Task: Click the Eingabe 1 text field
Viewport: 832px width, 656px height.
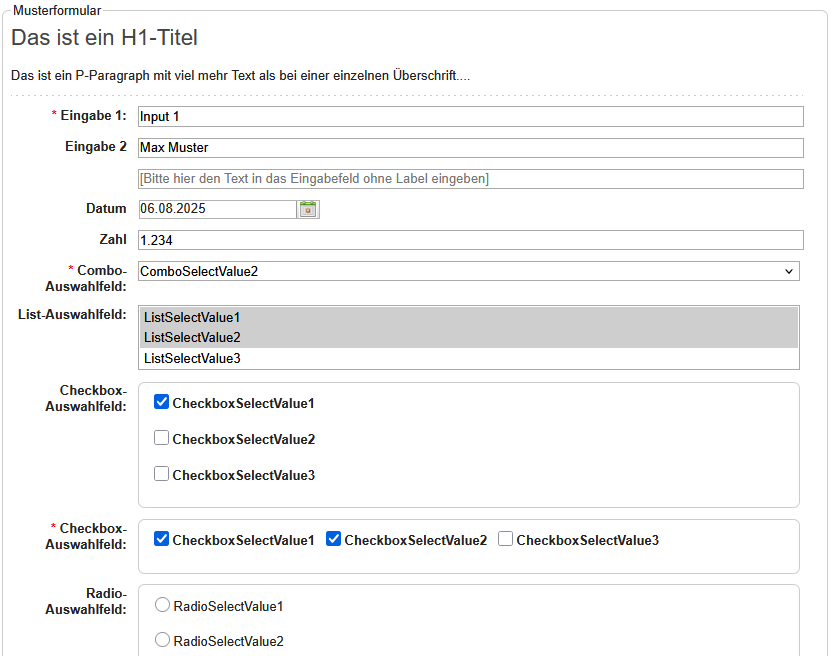Action: pos(470,117)
